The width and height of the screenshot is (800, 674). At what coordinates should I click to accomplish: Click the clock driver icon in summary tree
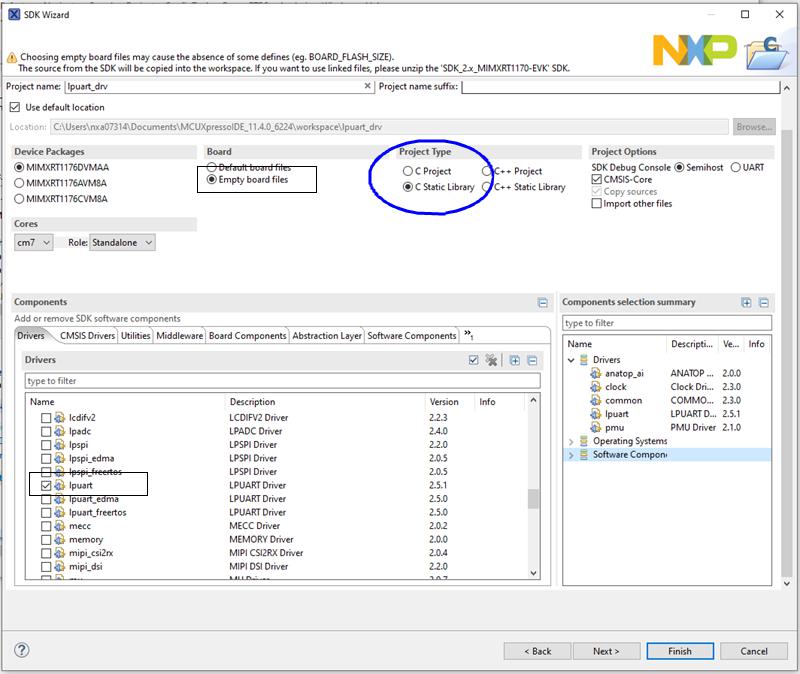tap(595, 387)
